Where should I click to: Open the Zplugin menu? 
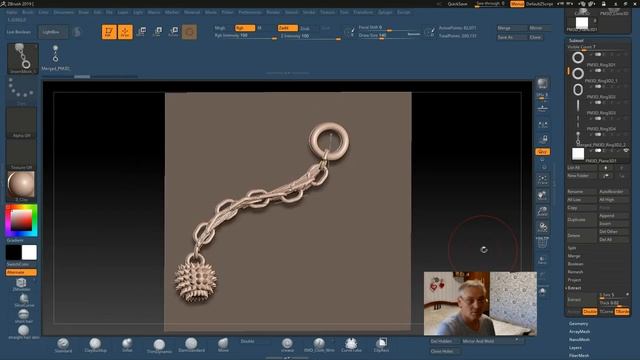point(385,12)
